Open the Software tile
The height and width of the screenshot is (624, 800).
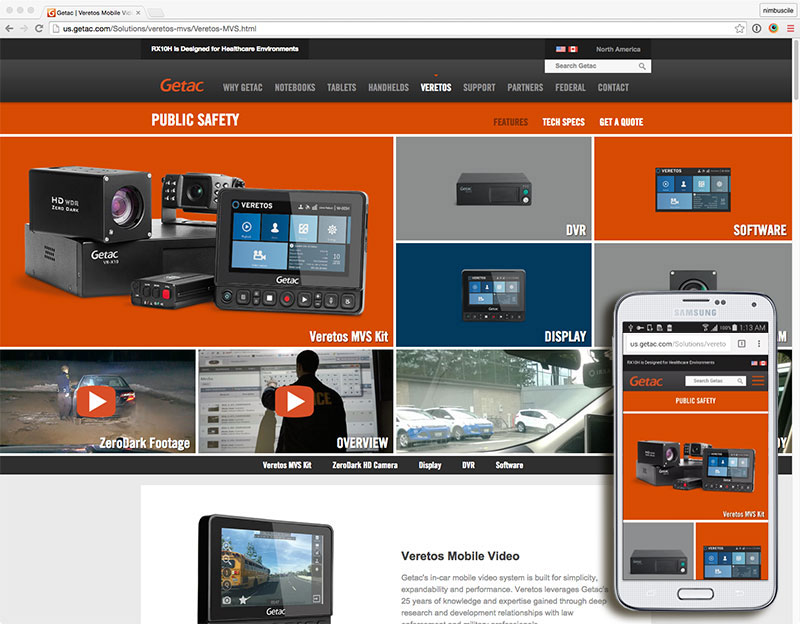pyautogui.click(x=693, y=189)
